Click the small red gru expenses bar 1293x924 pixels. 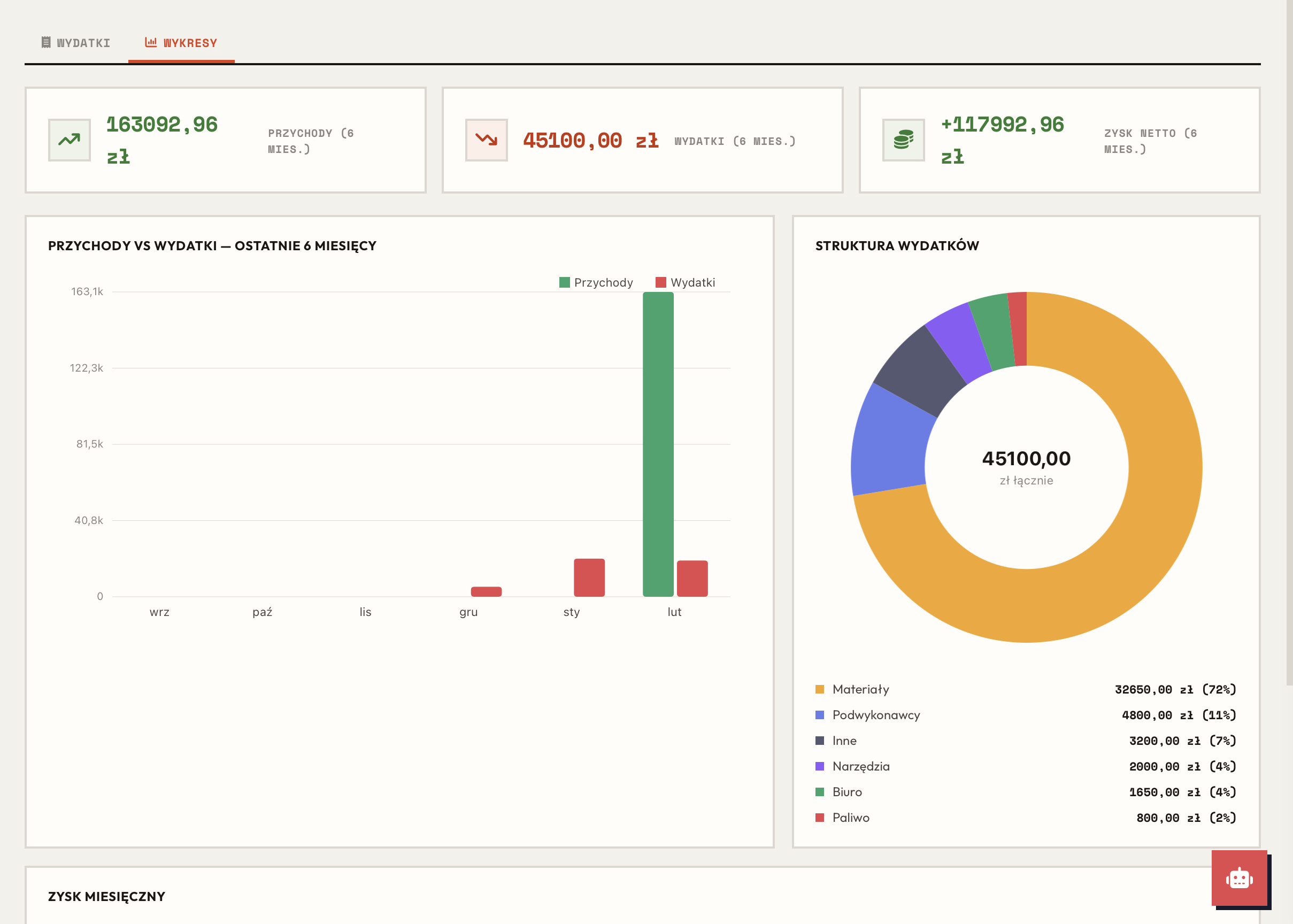click(x=486, y=592)
